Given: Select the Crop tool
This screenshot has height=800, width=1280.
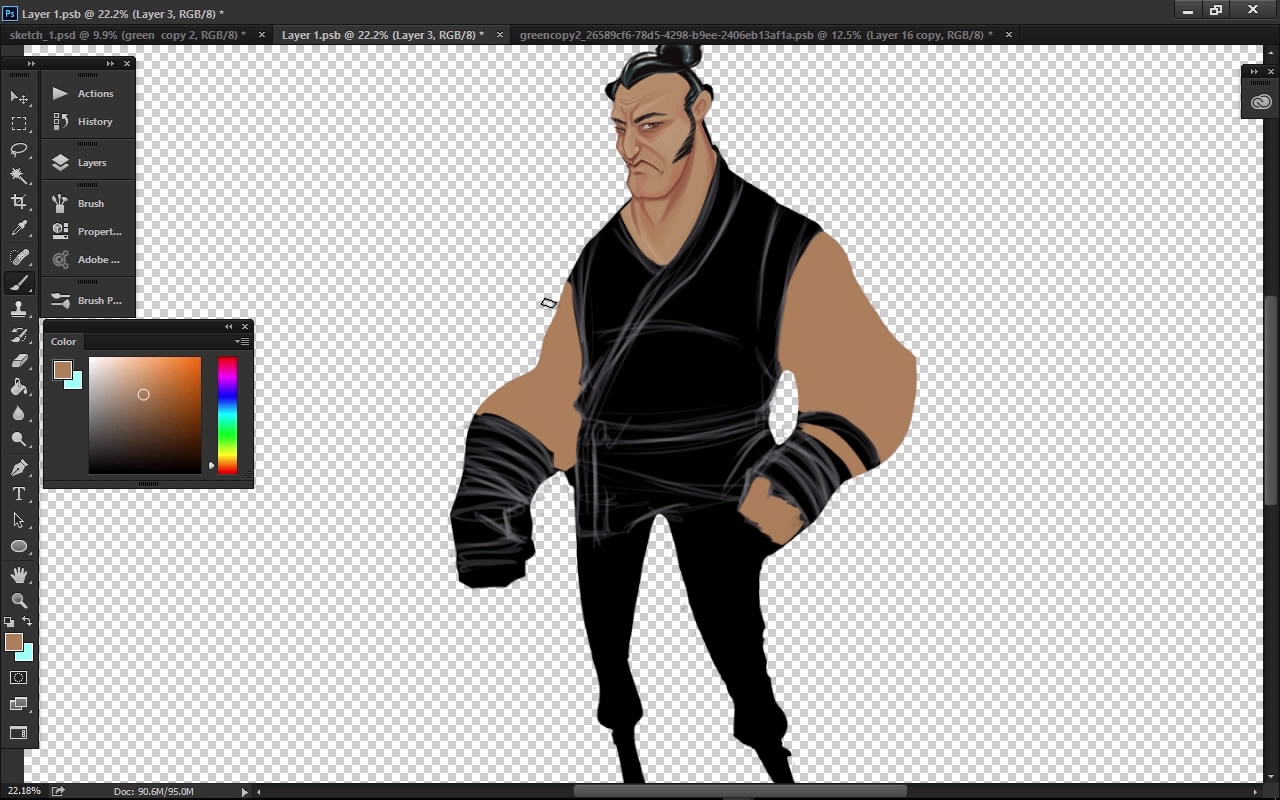Looking at the screenshot, I should [19, 202].
